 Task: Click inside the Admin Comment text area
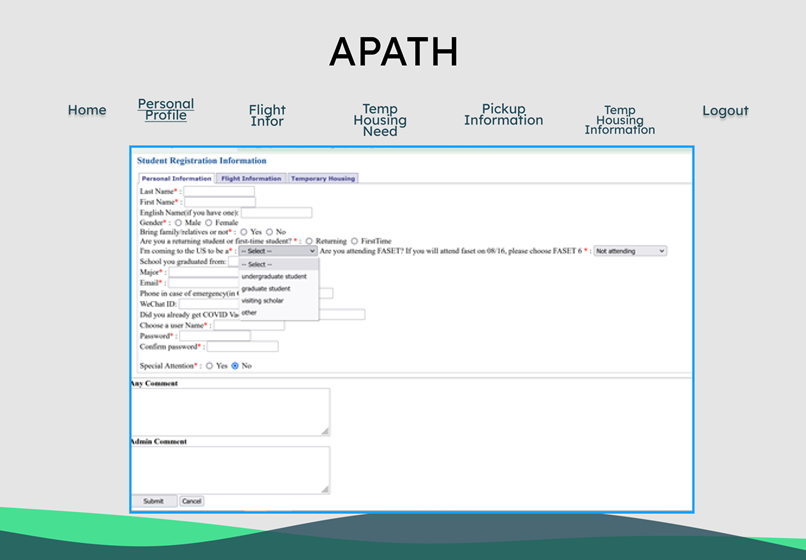230,471
